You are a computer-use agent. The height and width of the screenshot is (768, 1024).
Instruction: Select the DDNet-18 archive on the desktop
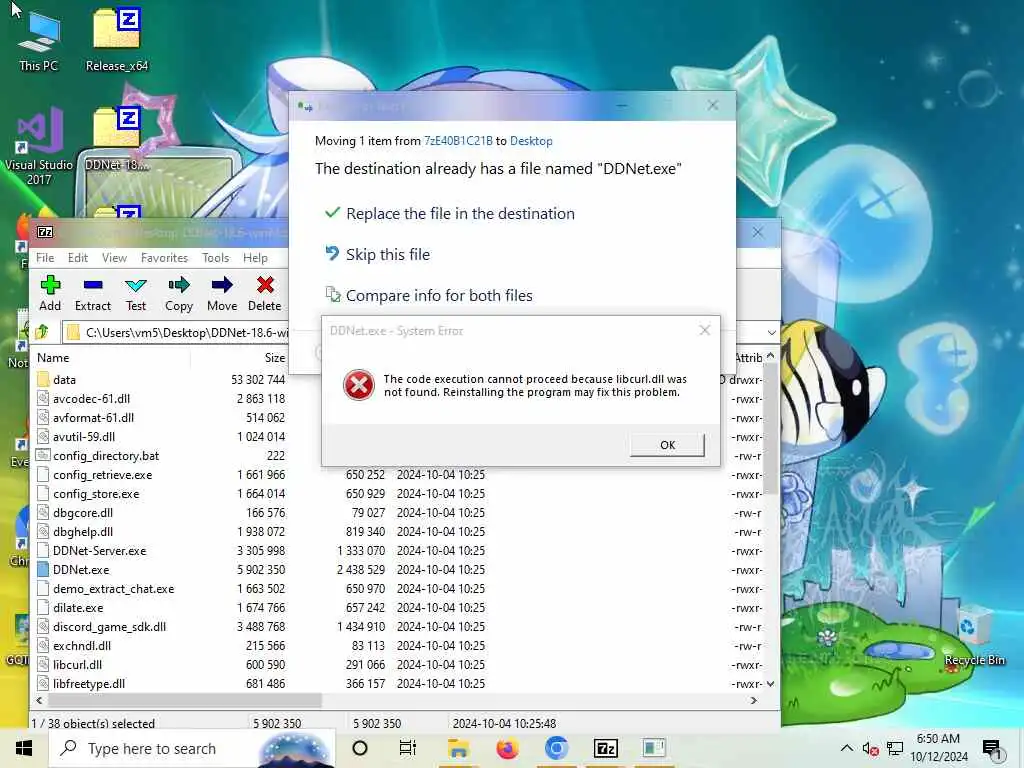coord(117,138)
